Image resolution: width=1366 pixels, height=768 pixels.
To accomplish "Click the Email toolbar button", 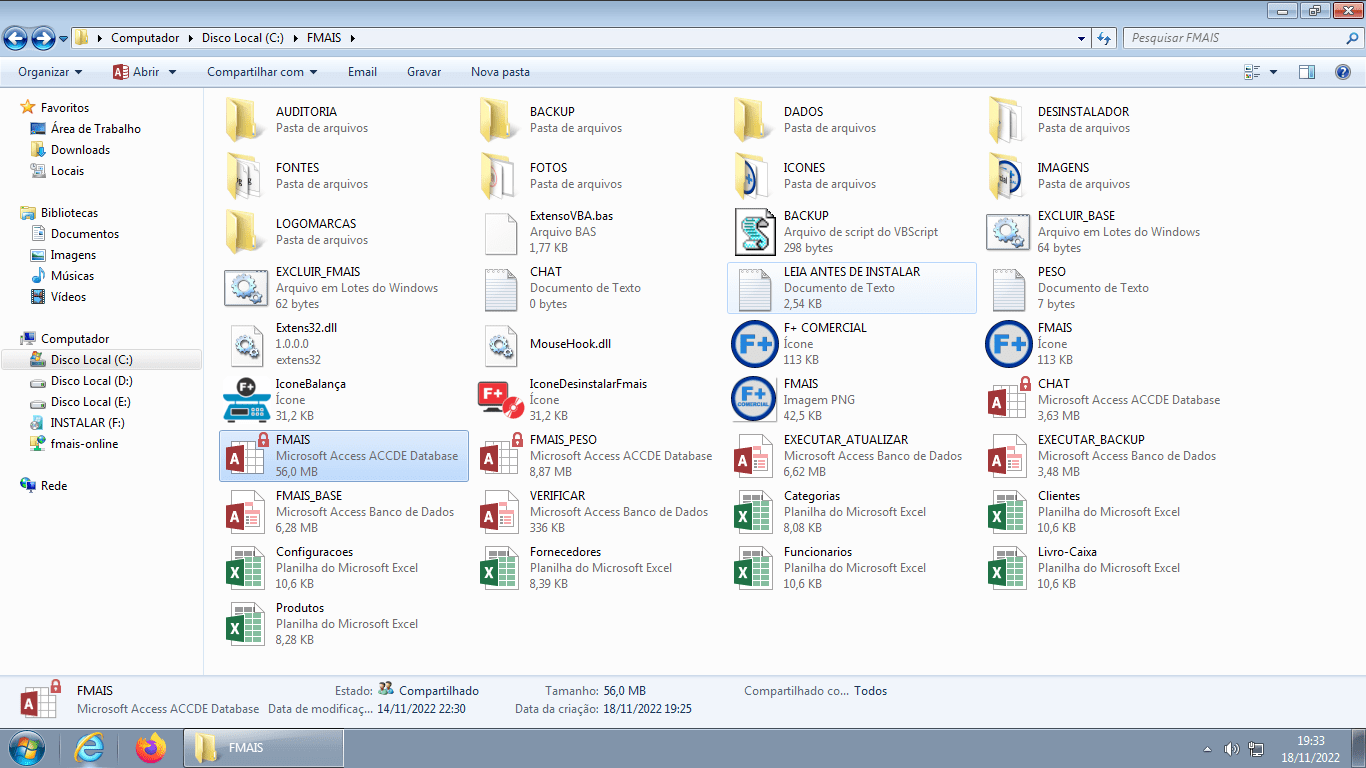I will coord(362,72).
